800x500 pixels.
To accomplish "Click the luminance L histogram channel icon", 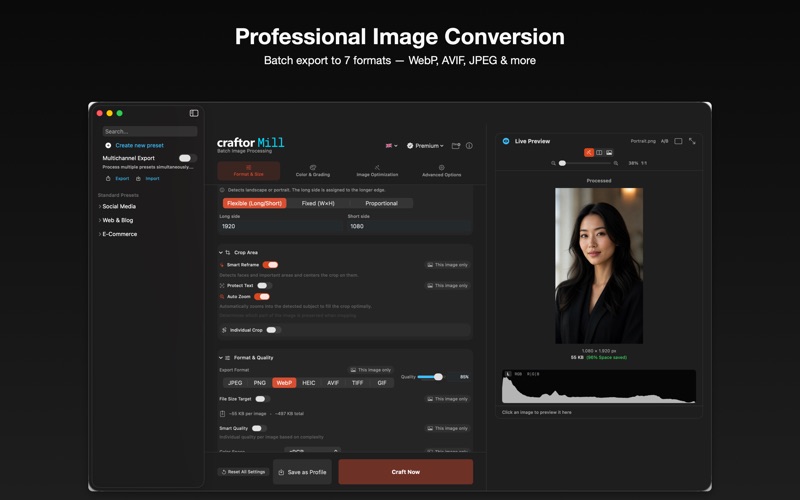I will [508, 374].
